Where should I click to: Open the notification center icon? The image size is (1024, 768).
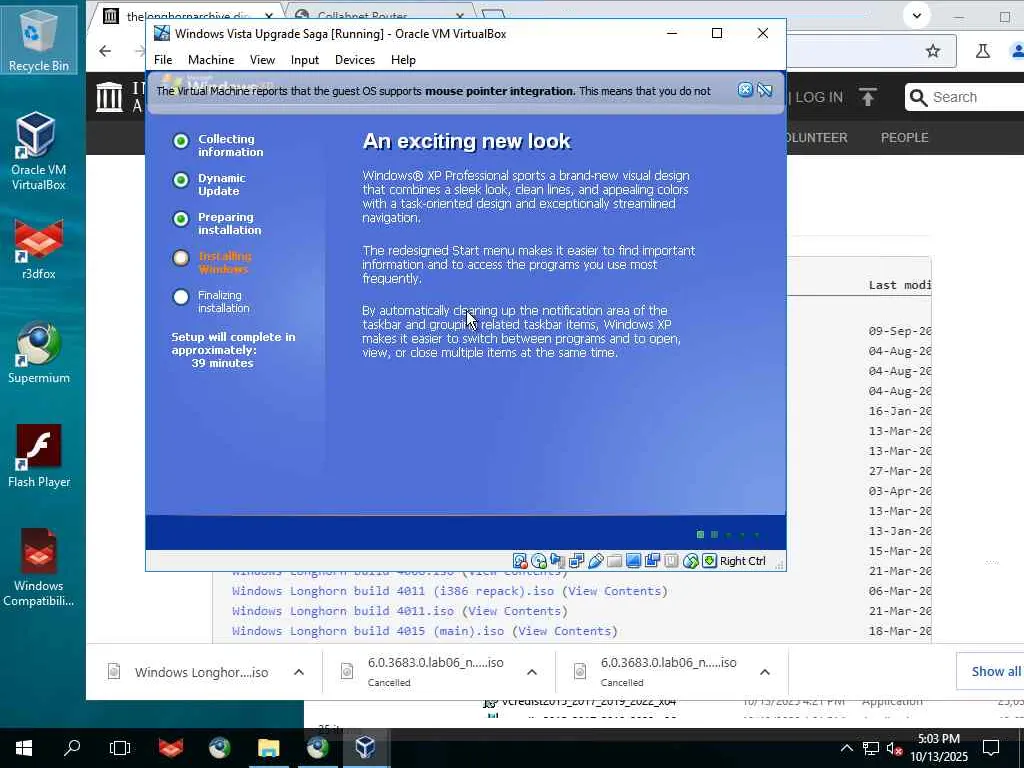point(991,748)
